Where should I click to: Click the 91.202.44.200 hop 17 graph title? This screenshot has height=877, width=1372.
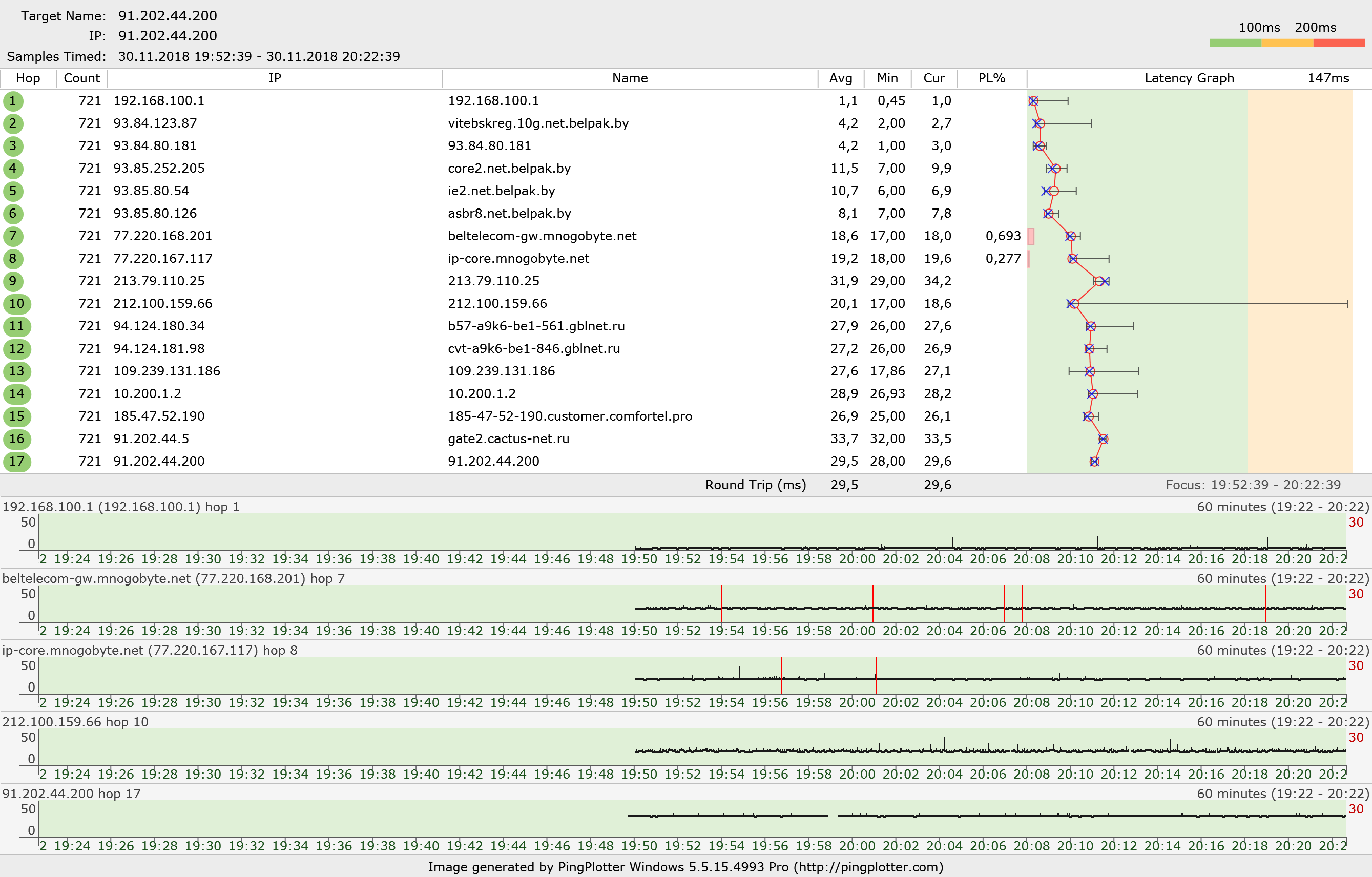click(71, 795)
